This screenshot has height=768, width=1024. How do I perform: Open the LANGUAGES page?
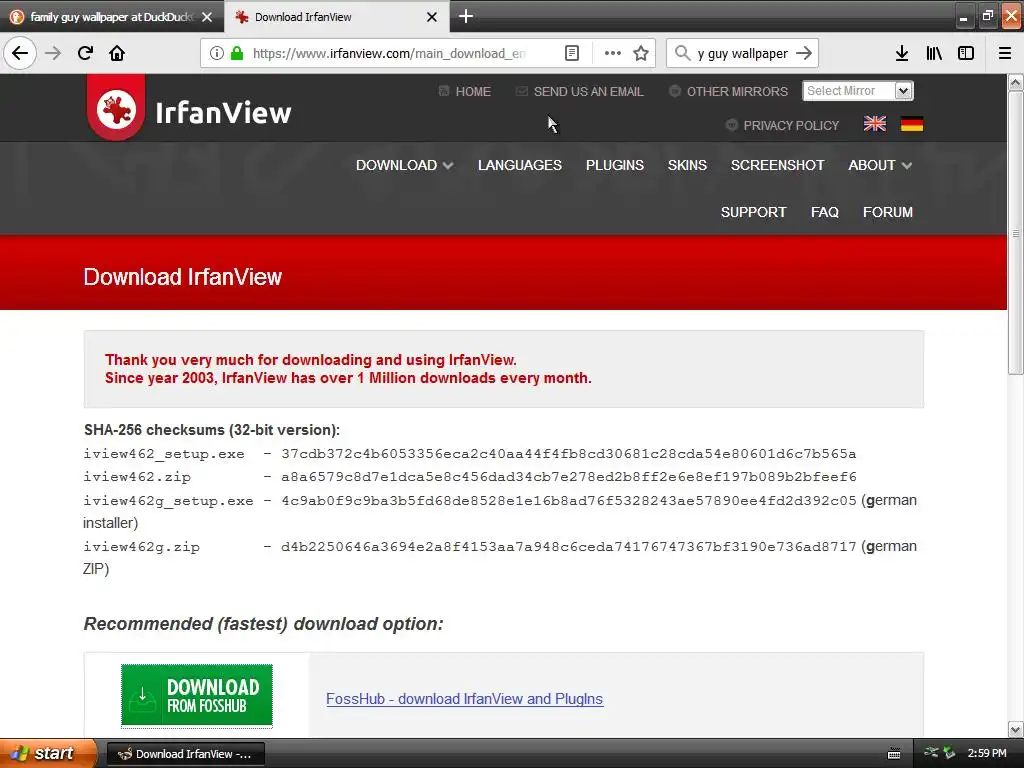pyautogui.click(x=520, y=165)
